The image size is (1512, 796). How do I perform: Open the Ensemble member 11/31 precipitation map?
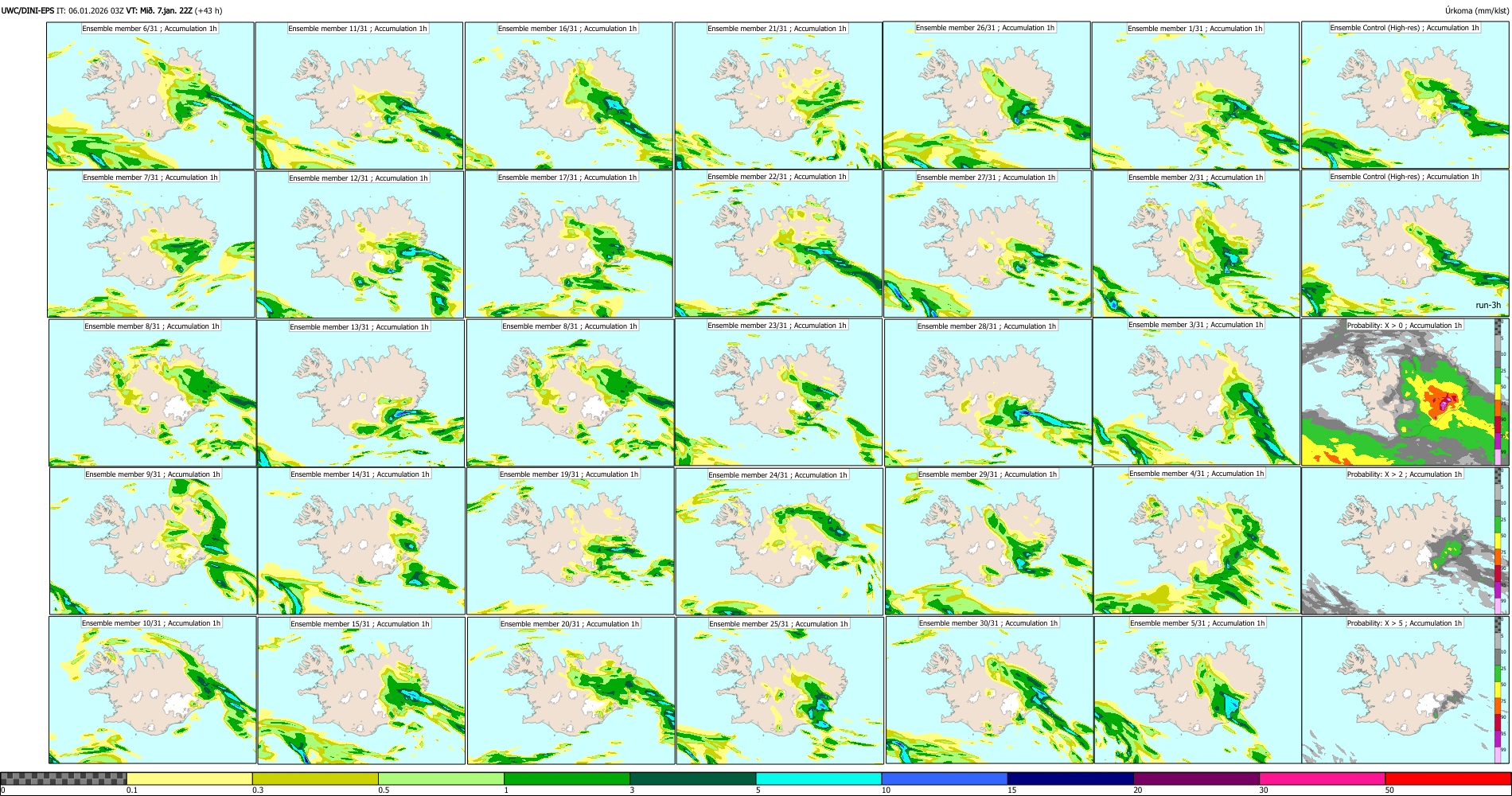coord(359,96)
